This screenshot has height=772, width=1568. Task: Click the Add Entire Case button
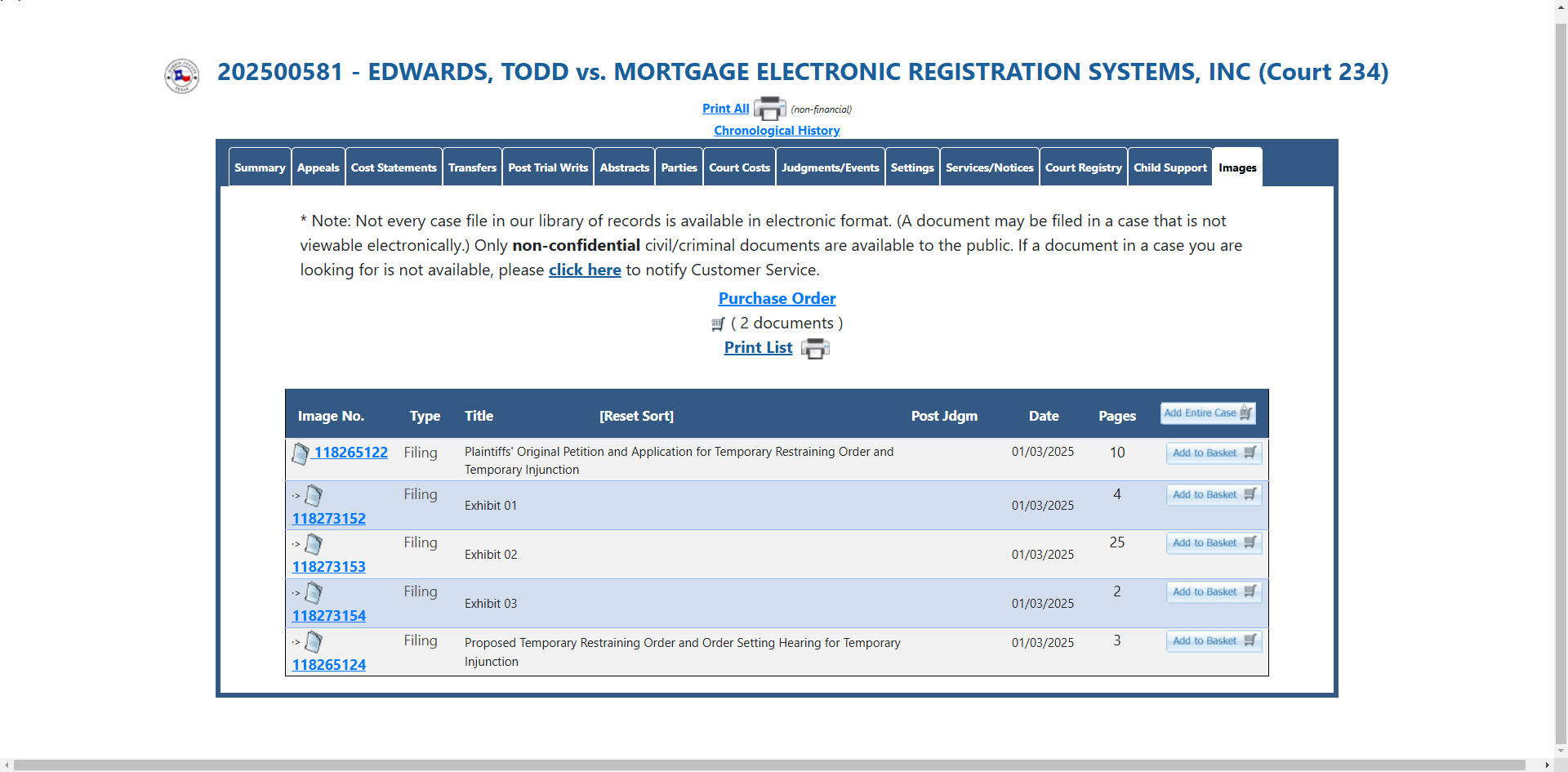coord(1208,413)
